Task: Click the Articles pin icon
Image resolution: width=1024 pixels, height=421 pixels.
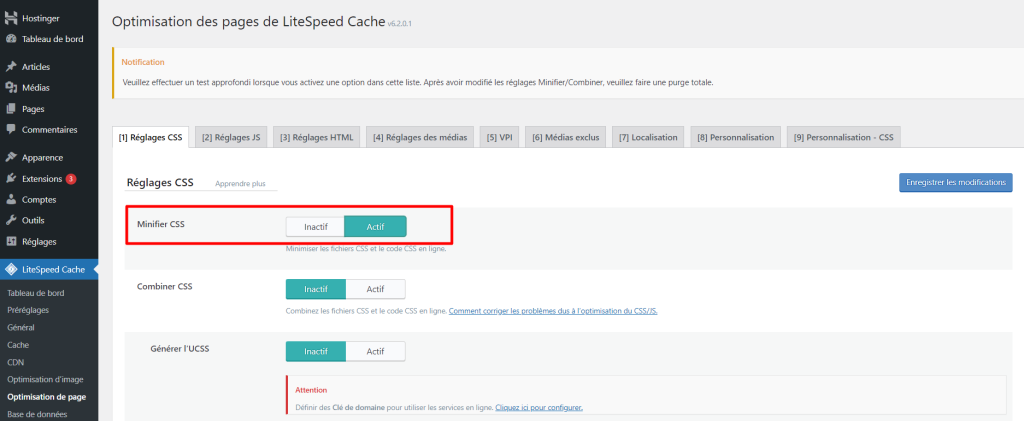Action: click(x=10, y=67)
